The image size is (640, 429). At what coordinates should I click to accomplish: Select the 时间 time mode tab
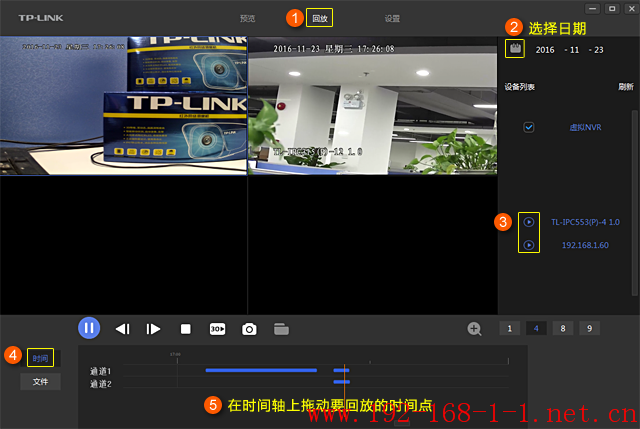click(x=40, y=358)
